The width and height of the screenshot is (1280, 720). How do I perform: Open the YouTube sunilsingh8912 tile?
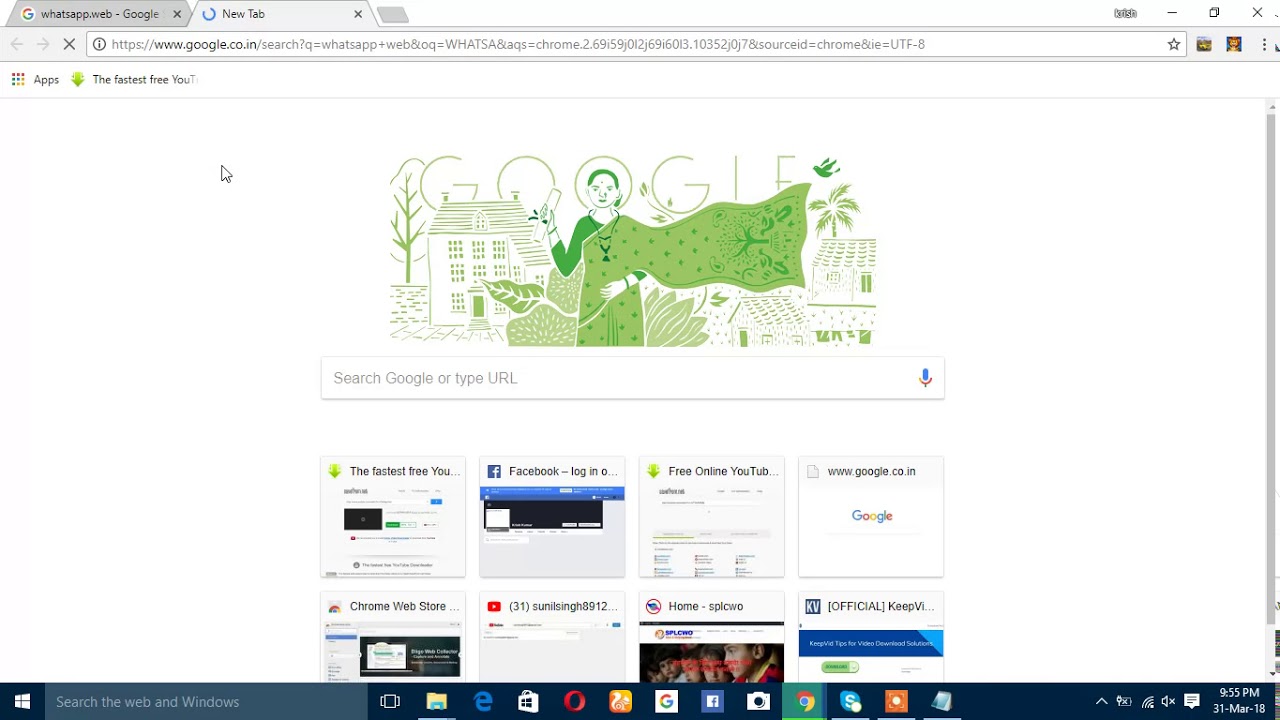click(x=552, y=637)
